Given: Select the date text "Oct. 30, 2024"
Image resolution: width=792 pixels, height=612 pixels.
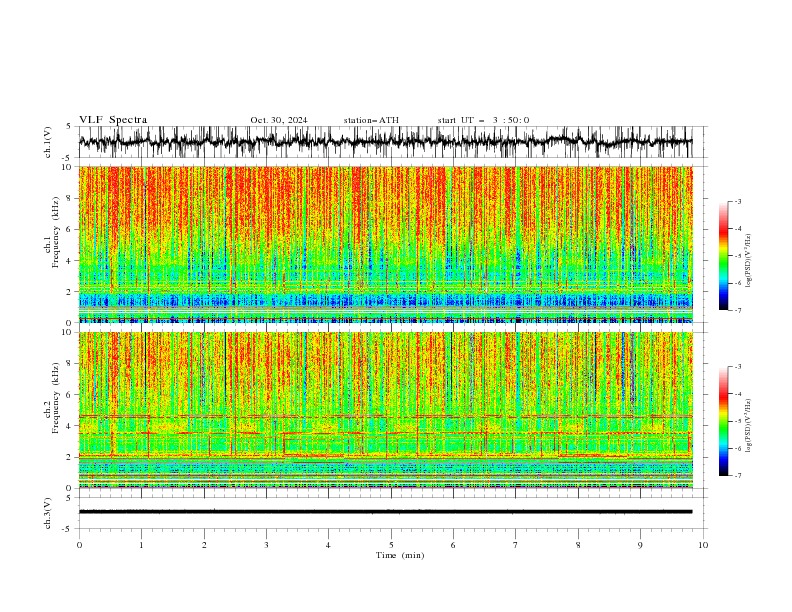Looking at the screenshot, I should [279, 120].
